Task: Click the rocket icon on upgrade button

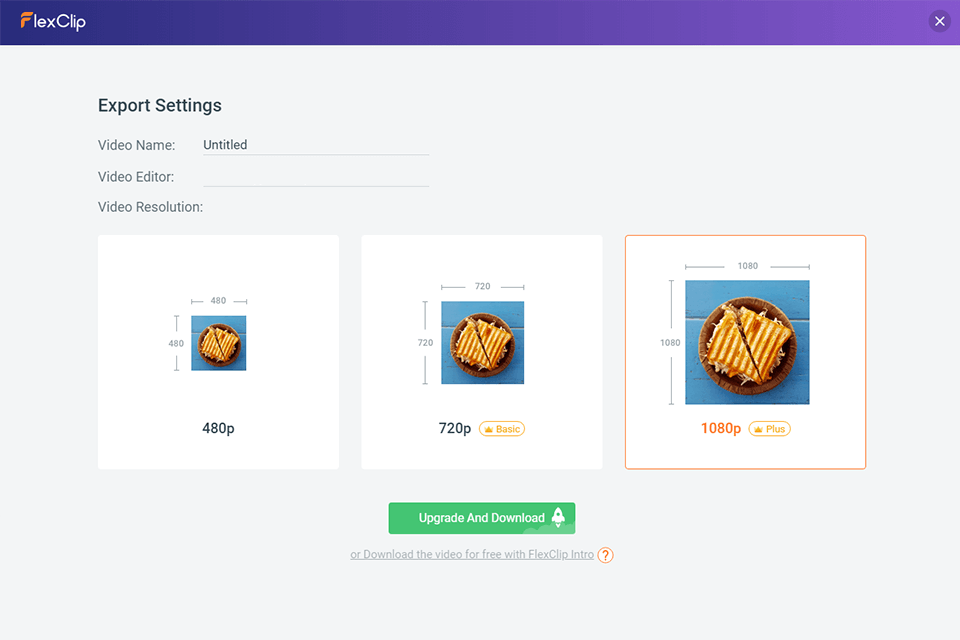Action: pyautogui.click(x=558, y=517)
